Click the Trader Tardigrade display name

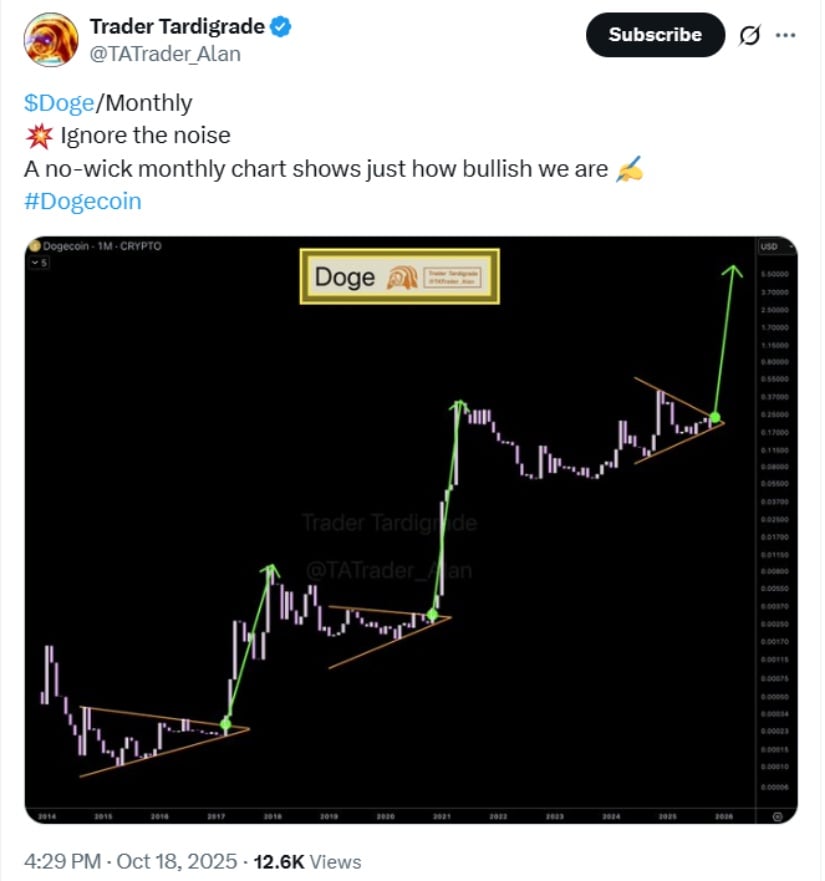click(x=177, y=28)
